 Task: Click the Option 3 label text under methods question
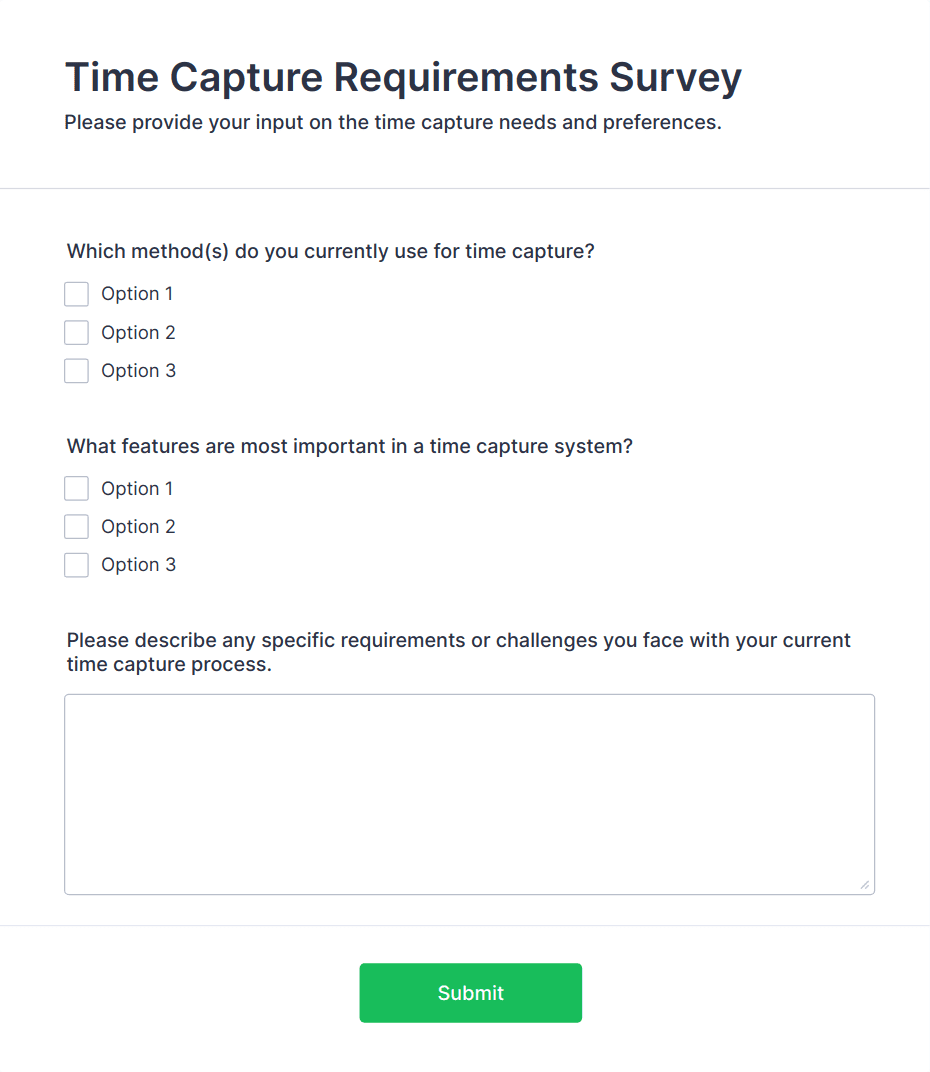138,371
